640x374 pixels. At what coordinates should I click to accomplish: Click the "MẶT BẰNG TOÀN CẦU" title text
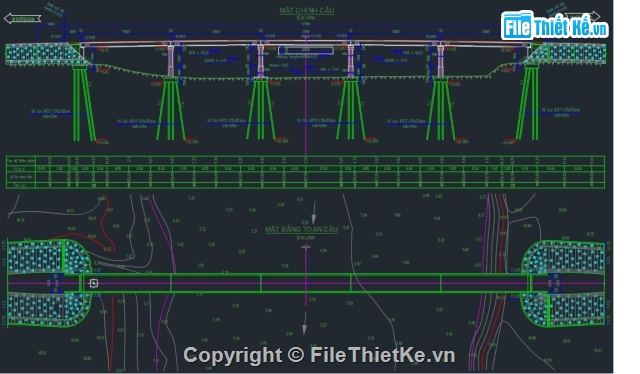(302, 229)
